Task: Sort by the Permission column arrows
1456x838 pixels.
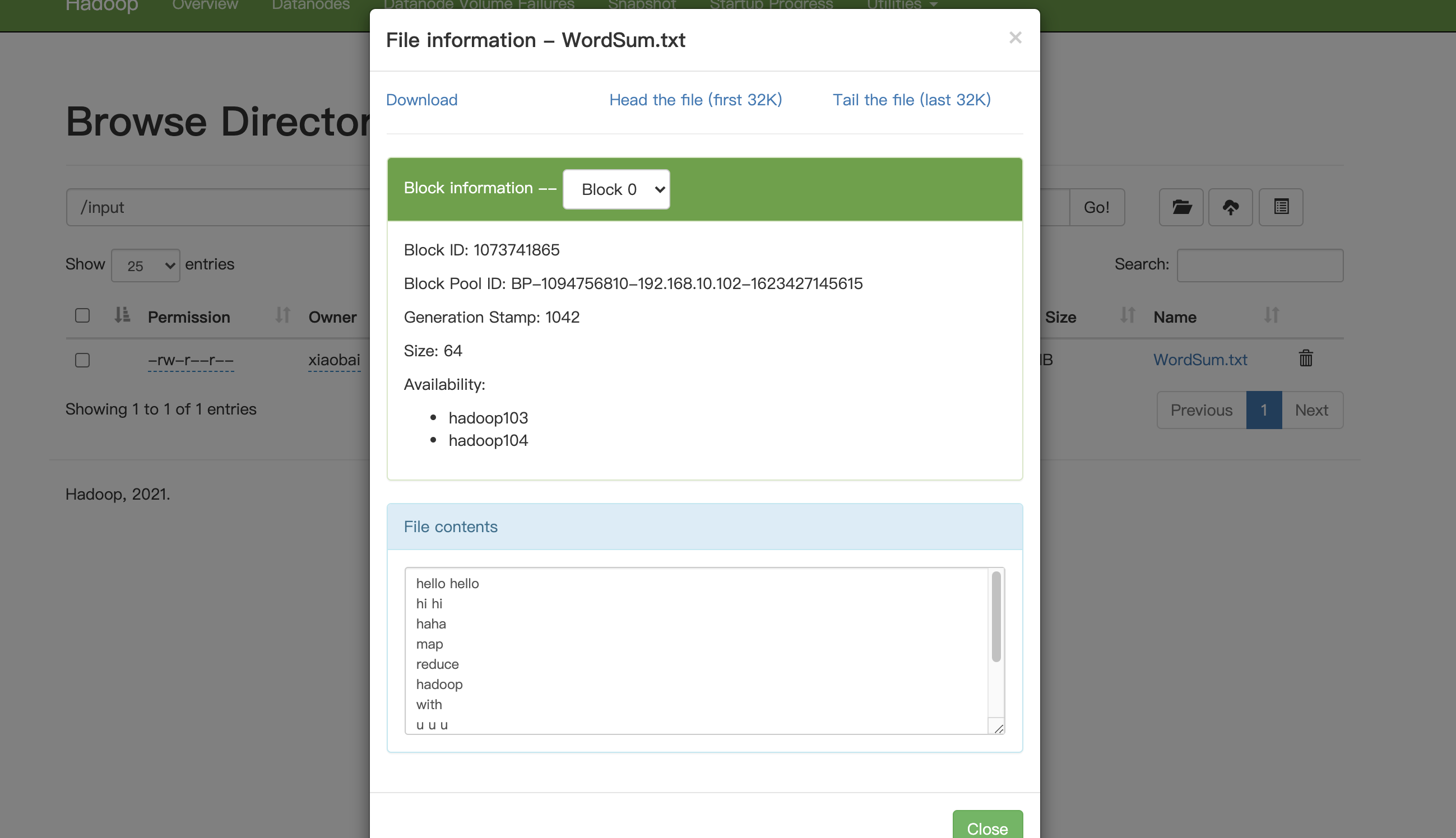Action: point(282,315)
